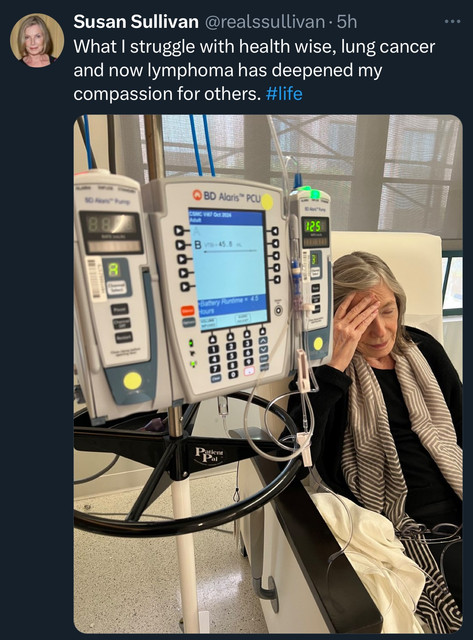Click the Patient Pal logo on the stand

click(x=209, y=455)
